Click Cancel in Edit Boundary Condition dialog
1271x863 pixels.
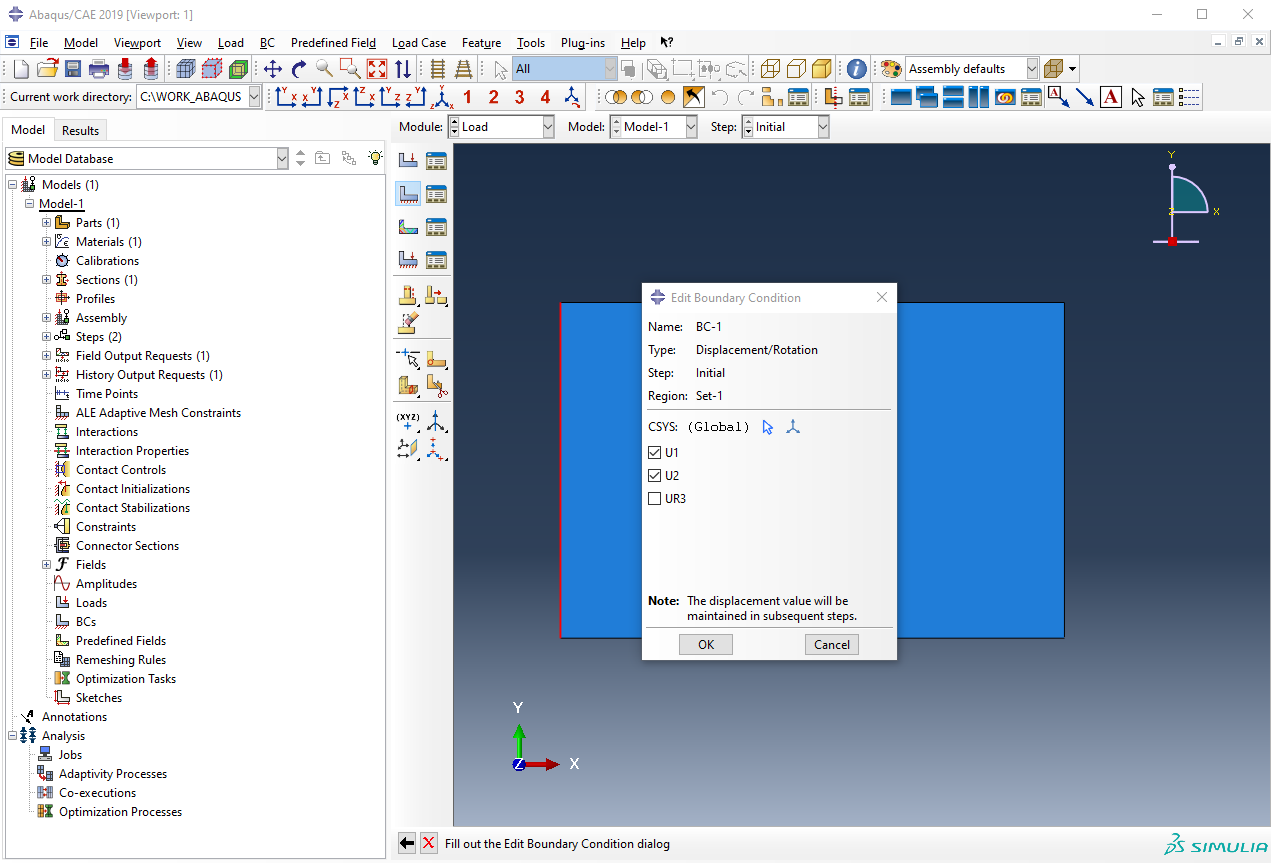[832, 645]
